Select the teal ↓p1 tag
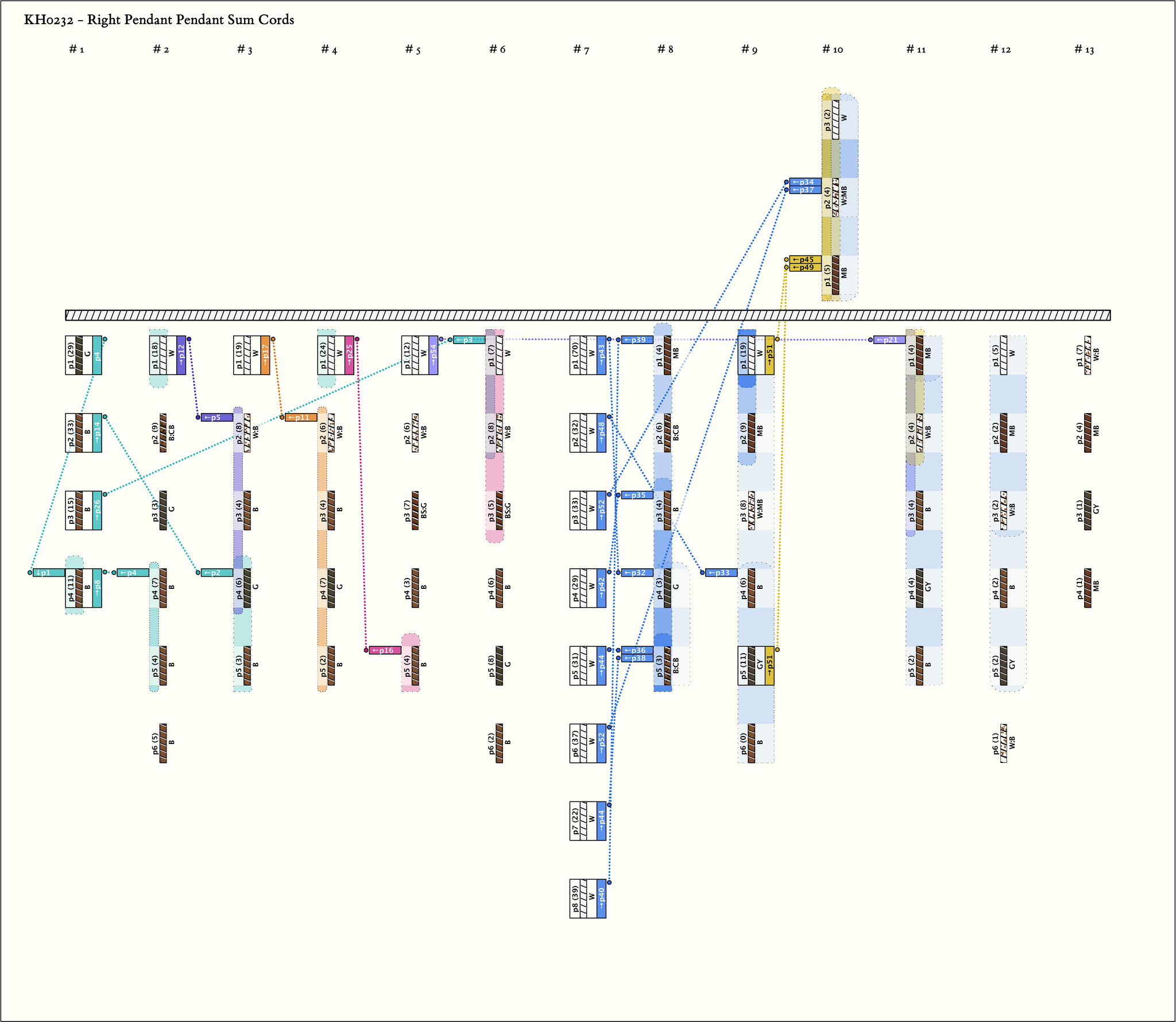Image resolution: width=1176 pixels, height=1022 pixels. coord(48,573)
